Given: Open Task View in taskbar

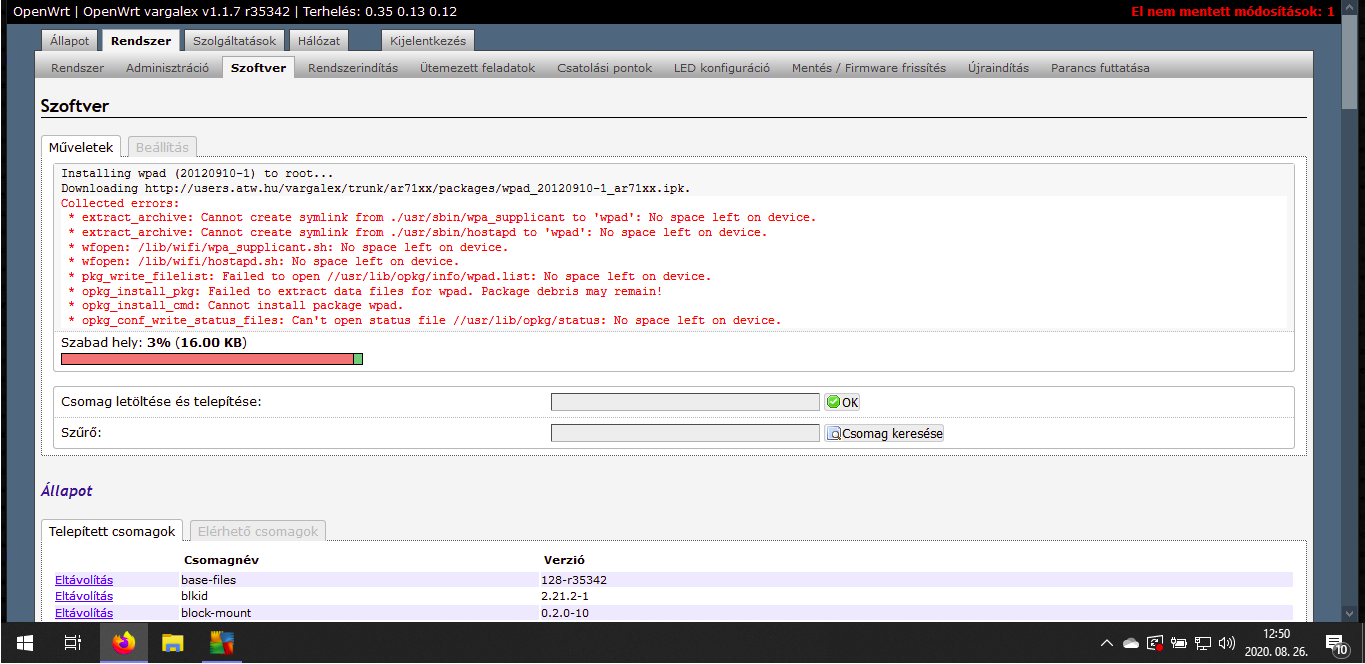Looking at the screenshot, I should [x=72, y=643].
